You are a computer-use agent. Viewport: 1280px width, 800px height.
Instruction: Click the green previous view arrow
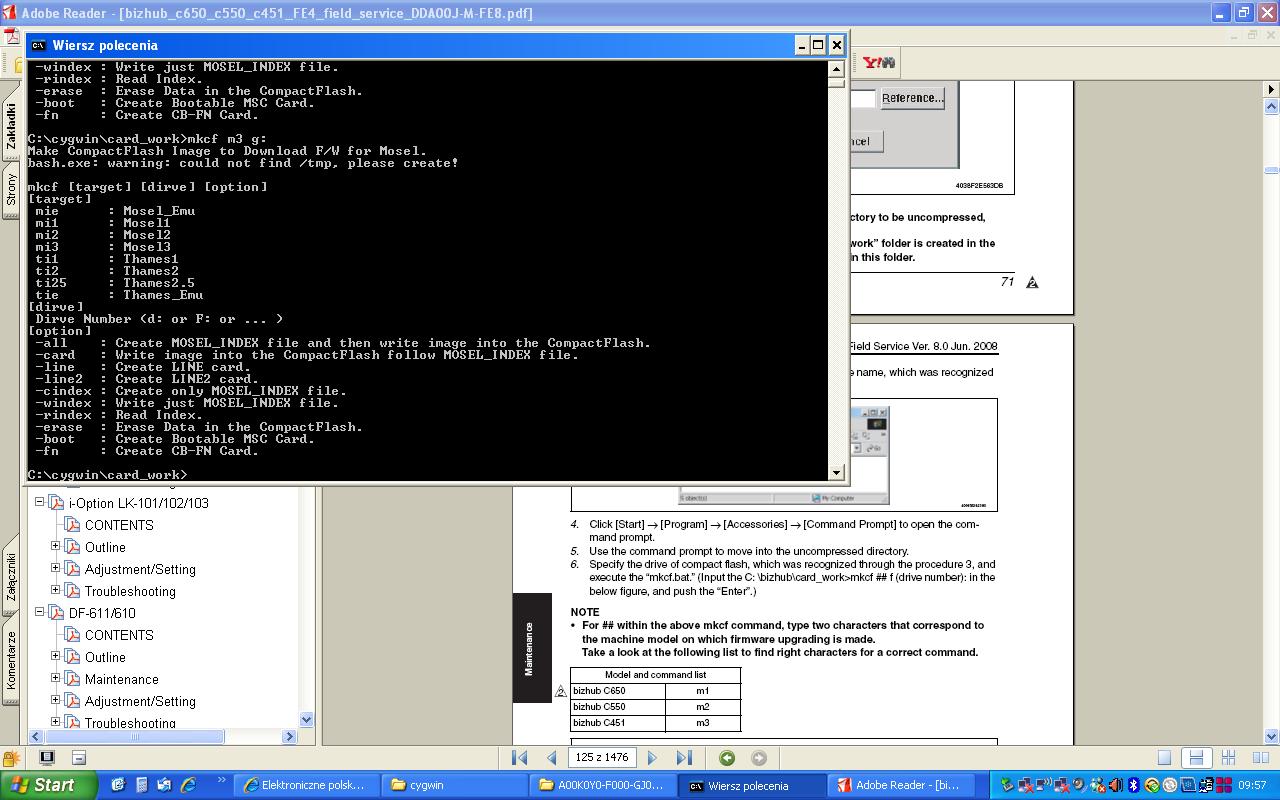point(727,758)
